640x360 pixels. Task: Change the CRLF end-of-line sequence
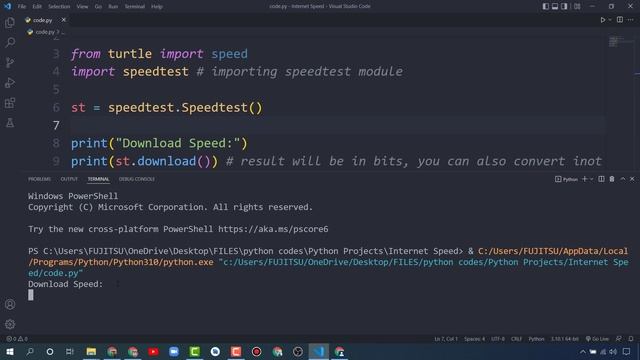coord(516,339)
